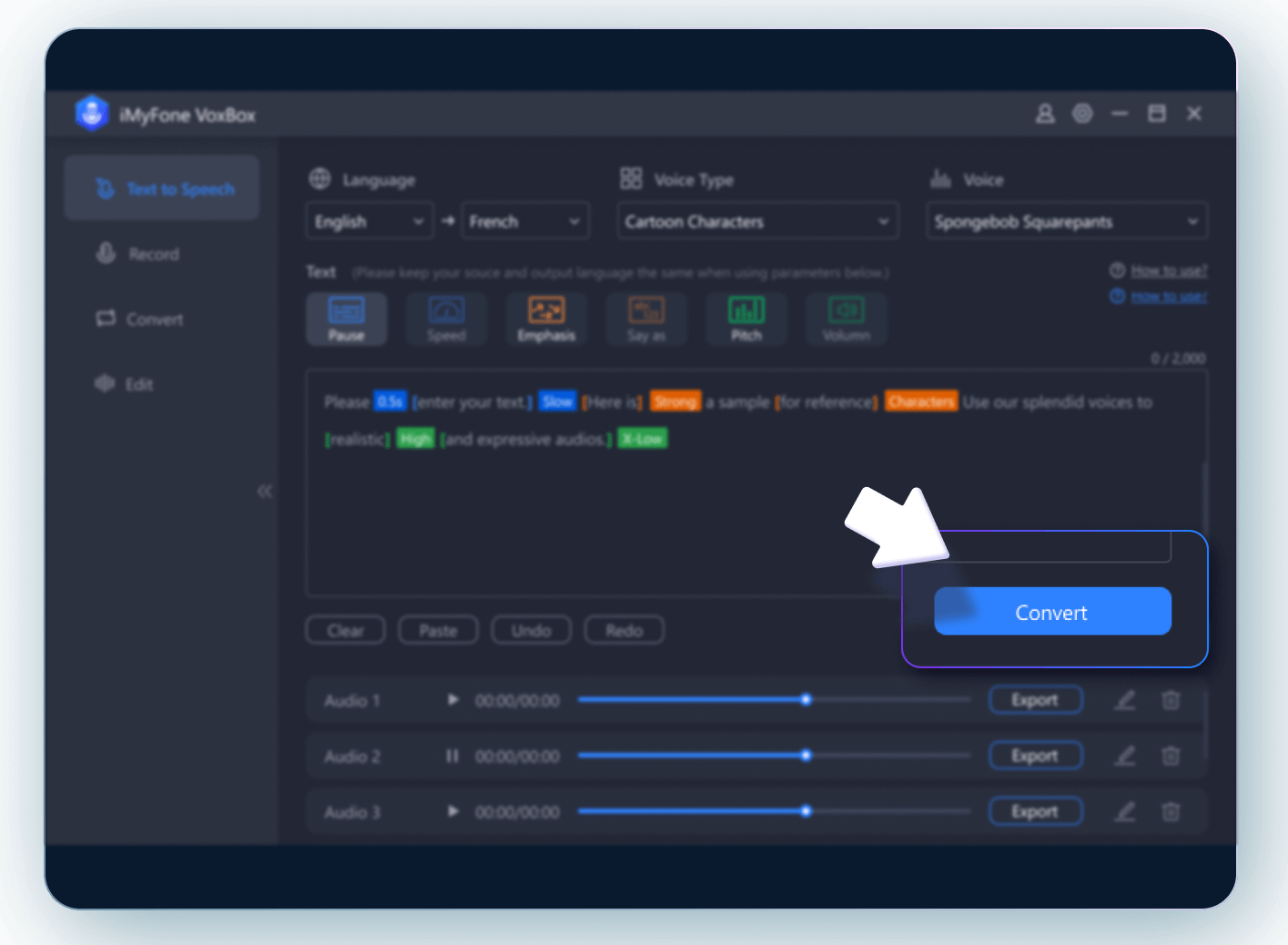Screen dimensions: 1288x945
Task: Open the Record section in sidebar
Action: tap(138, 254)
